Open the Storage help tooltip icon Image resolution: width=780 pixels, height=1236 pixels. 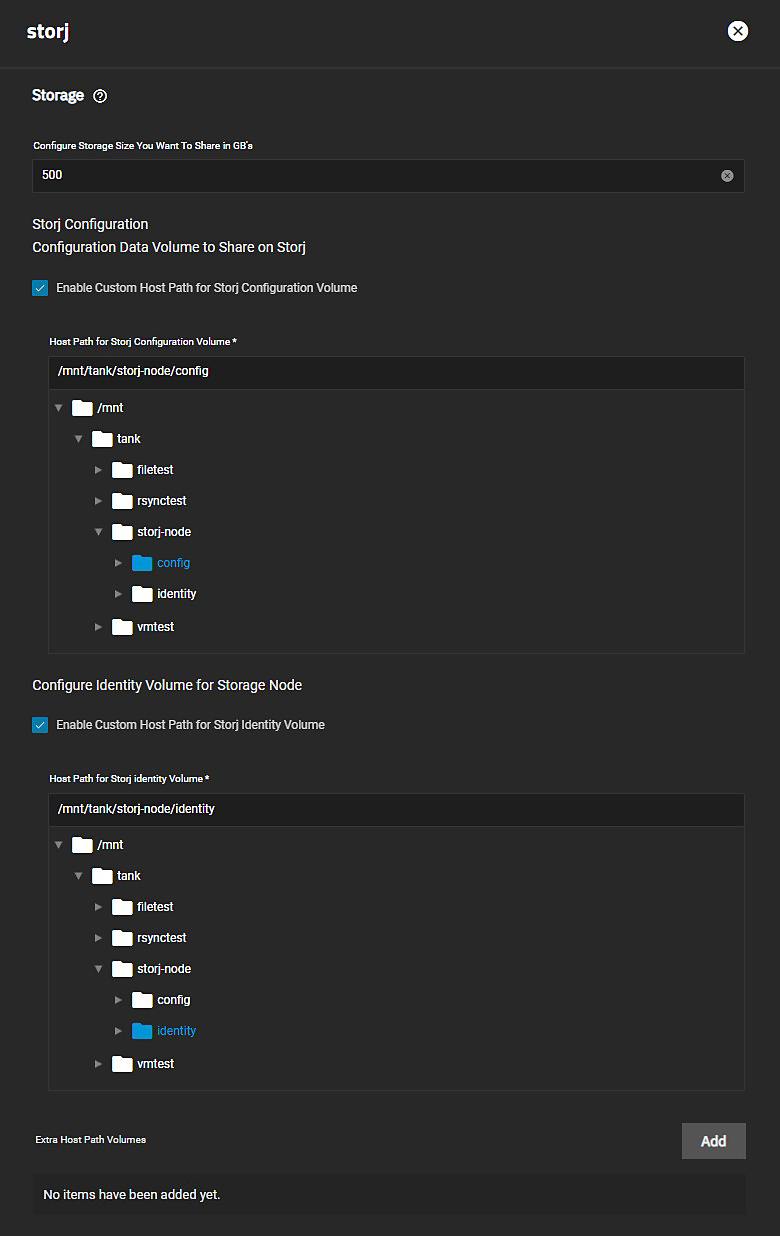click(100, 96)
